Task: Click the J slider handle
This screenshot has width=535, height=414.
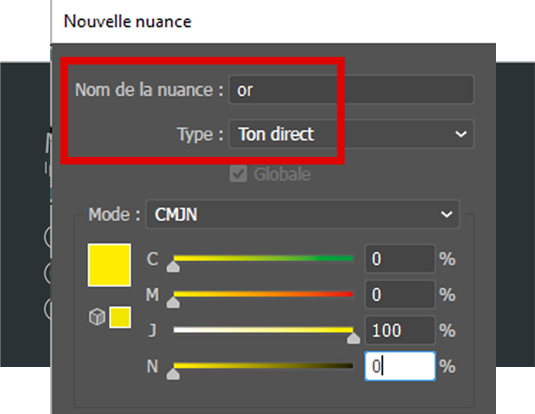Action: pyautogui.click(x=353, y=339)
